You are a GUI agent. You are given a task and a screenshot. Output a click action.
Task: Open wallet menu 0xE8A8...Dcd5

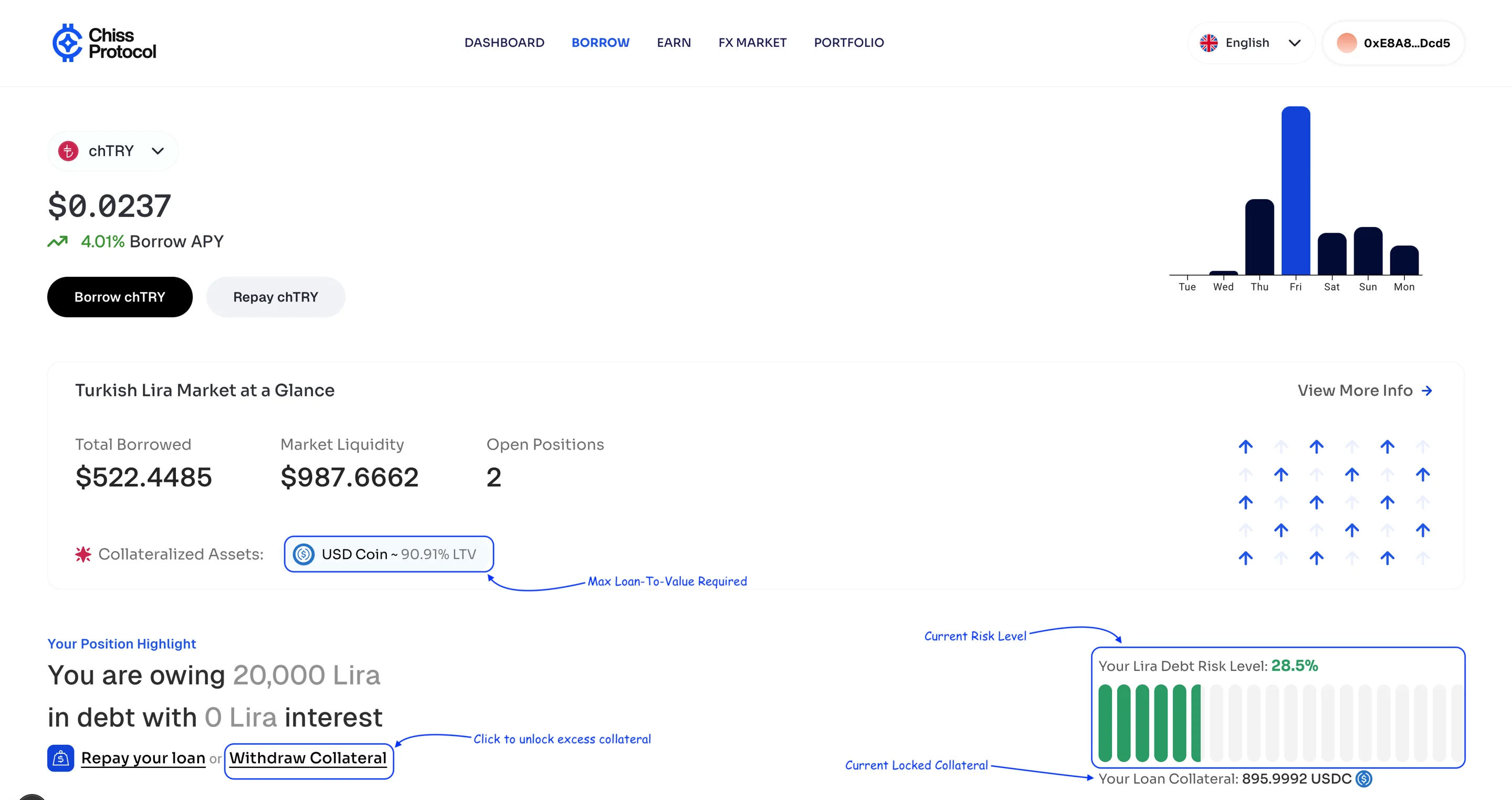click(x=1394, y=43)
